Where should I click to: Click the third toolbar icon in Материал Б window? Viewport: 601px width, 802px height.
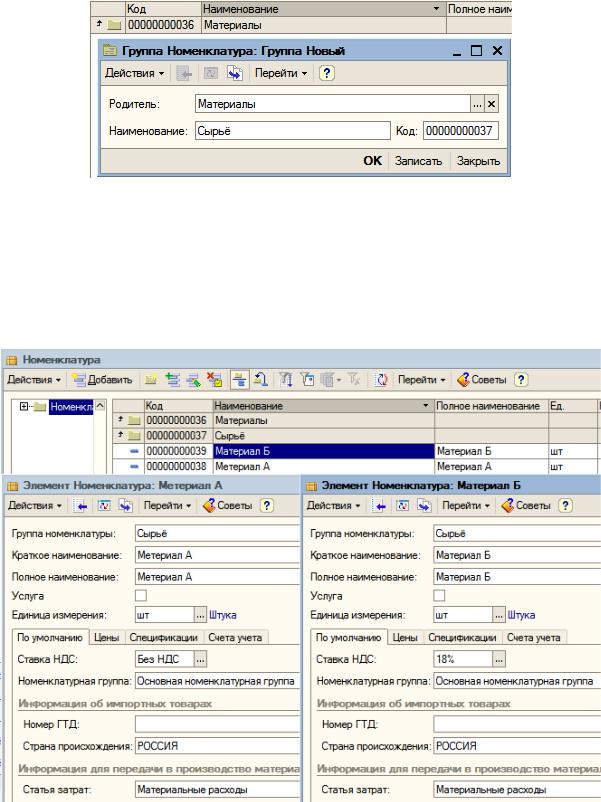(x=424, y=505)
